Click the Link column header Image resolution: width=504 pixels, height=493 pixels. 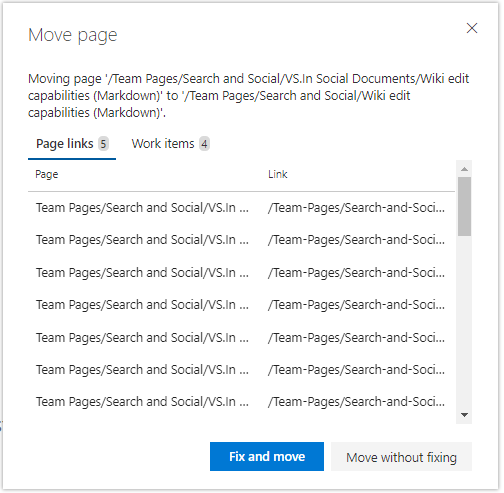click(278, 174)
